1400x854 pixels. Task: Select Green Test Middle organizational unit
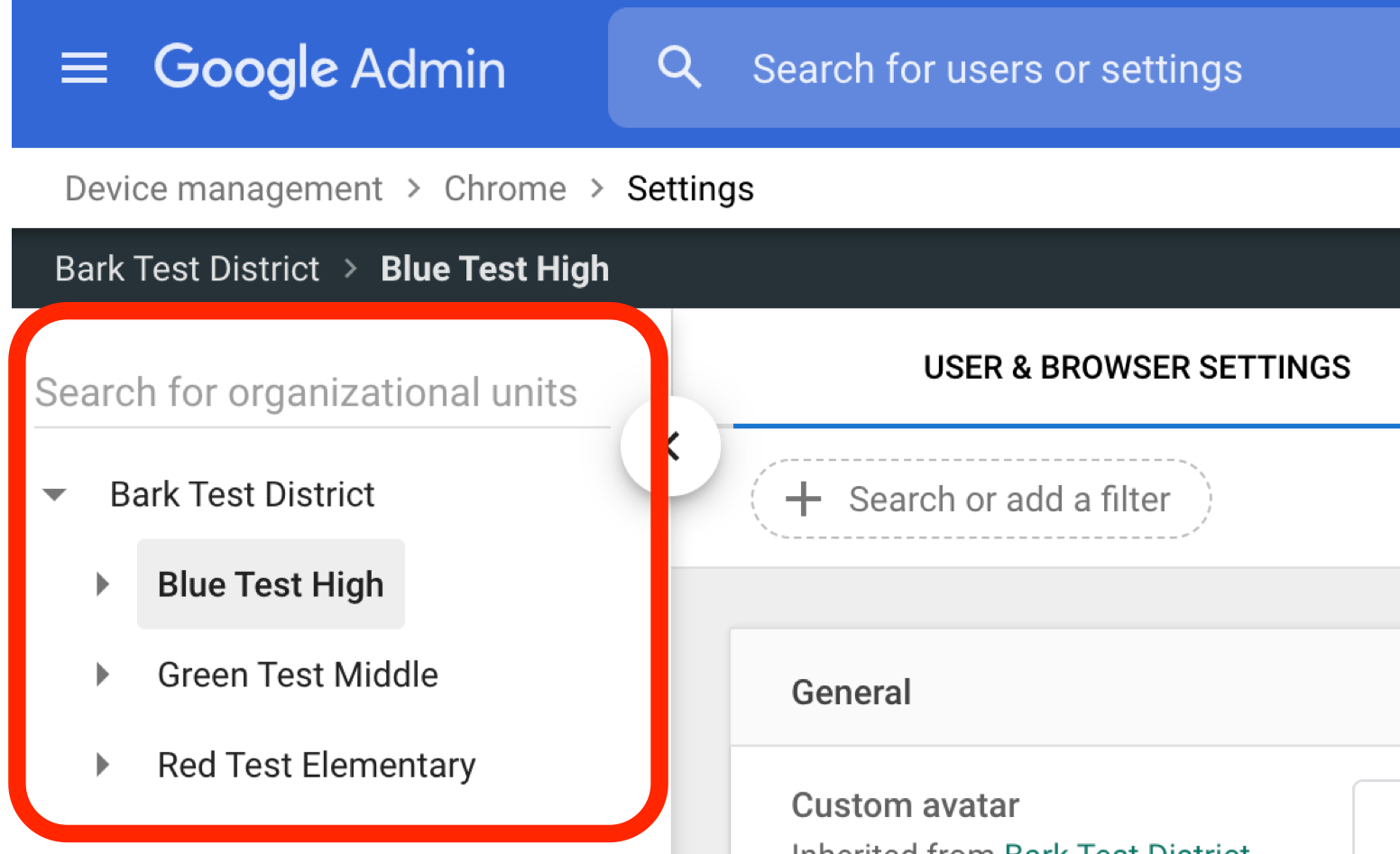[x=298, y=675]
